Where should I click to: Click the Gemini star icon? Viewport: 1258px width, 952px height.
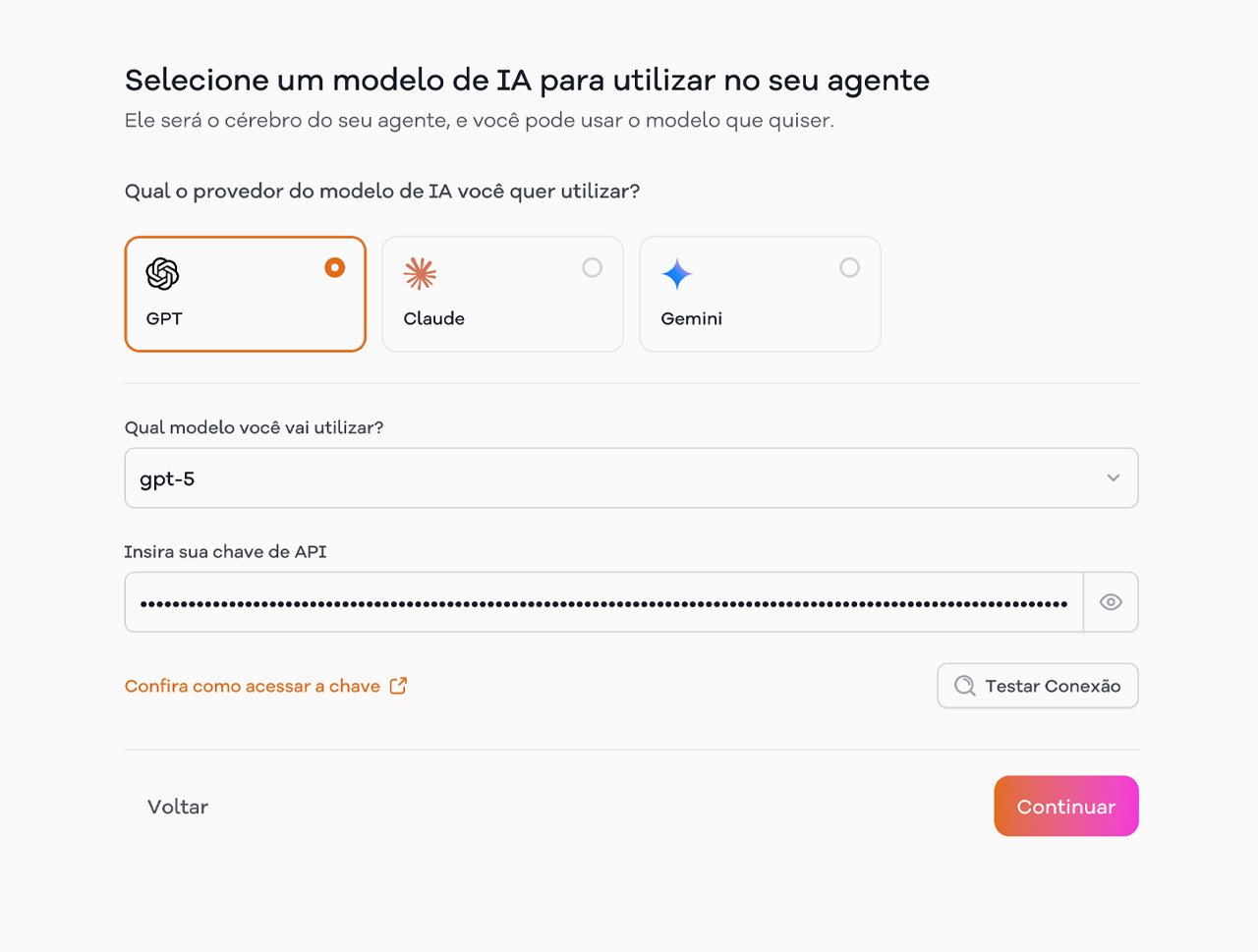(x=676, y=274)
